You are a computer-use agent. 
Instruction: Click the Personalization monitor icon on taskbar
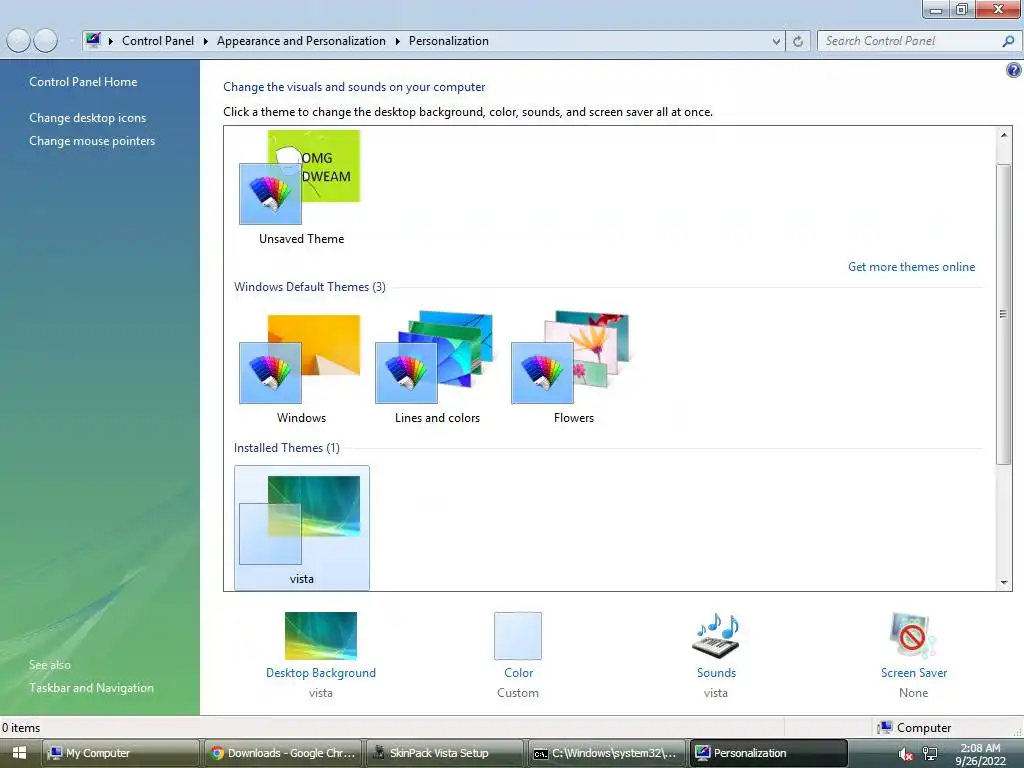pyautogui.click(x=703, y=753)
